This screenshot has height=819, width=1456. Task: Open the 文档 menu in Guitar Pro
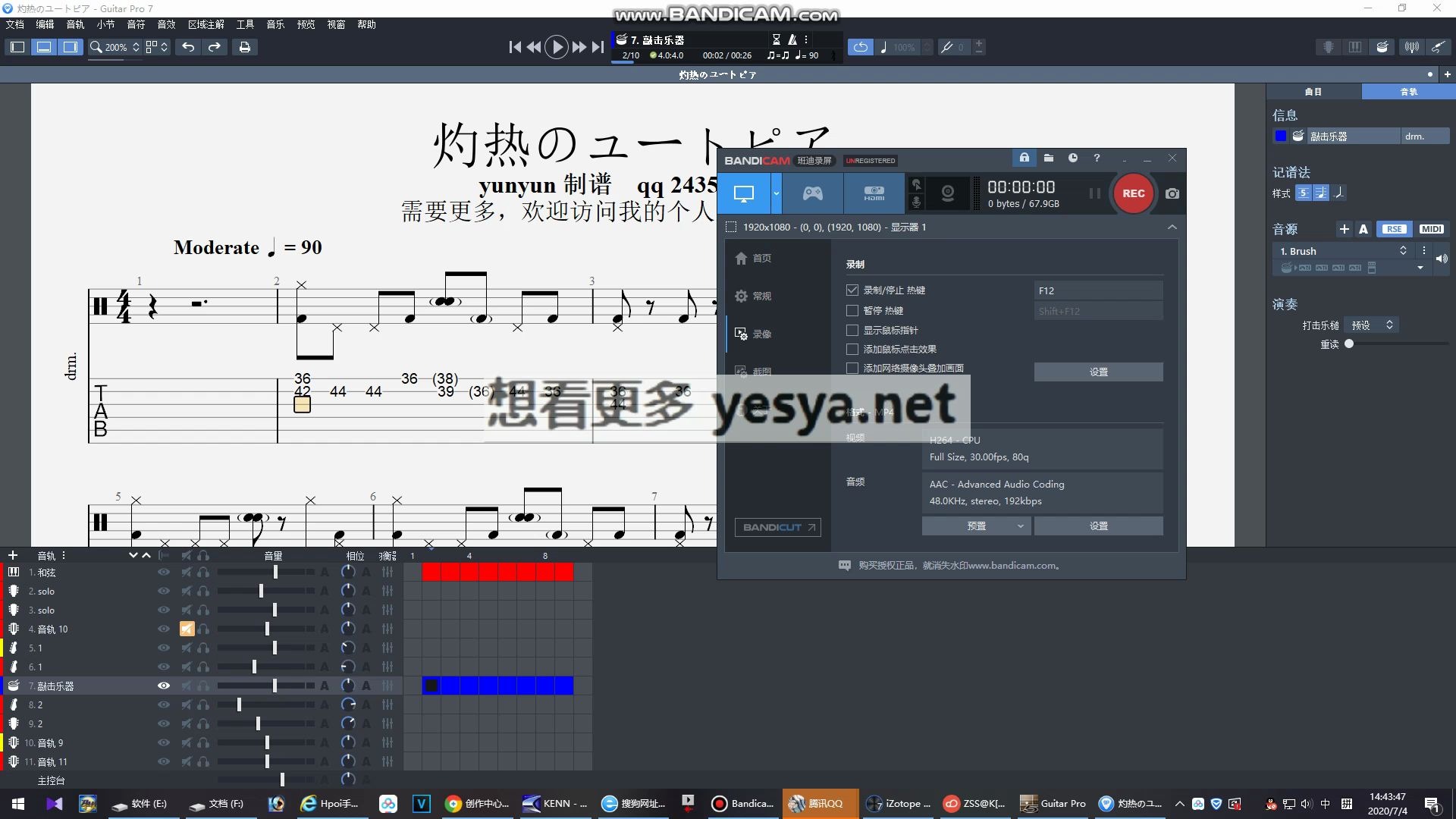tap(14, 24)
